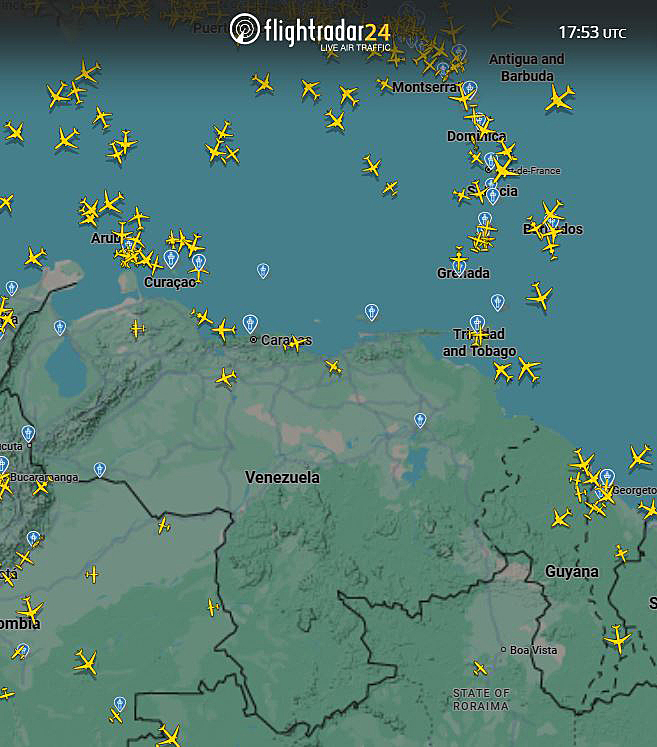657x747 pixels.
Task: Select the Boa Vista city marker
Action: pos(504,650)
